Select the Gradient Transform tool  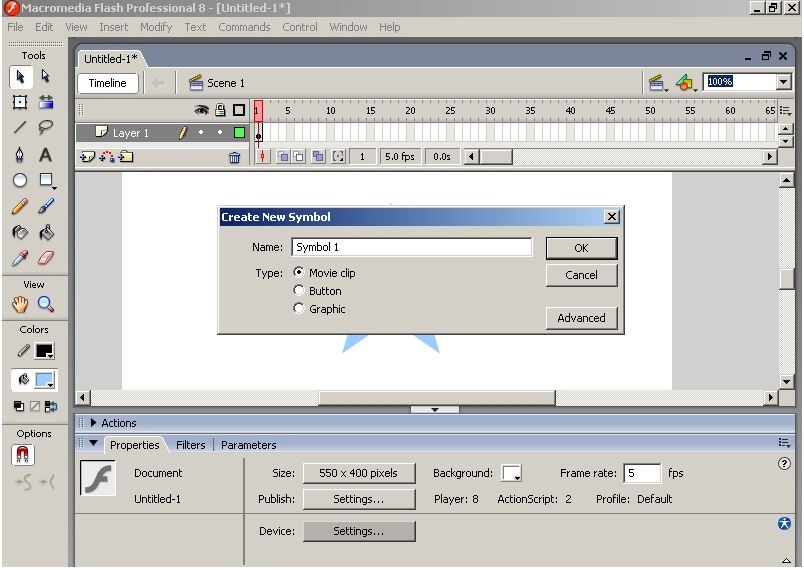tap(46, 102)
